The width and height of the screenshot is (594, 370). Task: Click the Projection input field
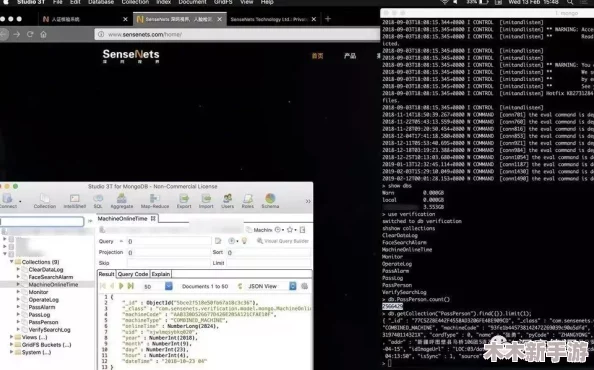click(168, 252)
